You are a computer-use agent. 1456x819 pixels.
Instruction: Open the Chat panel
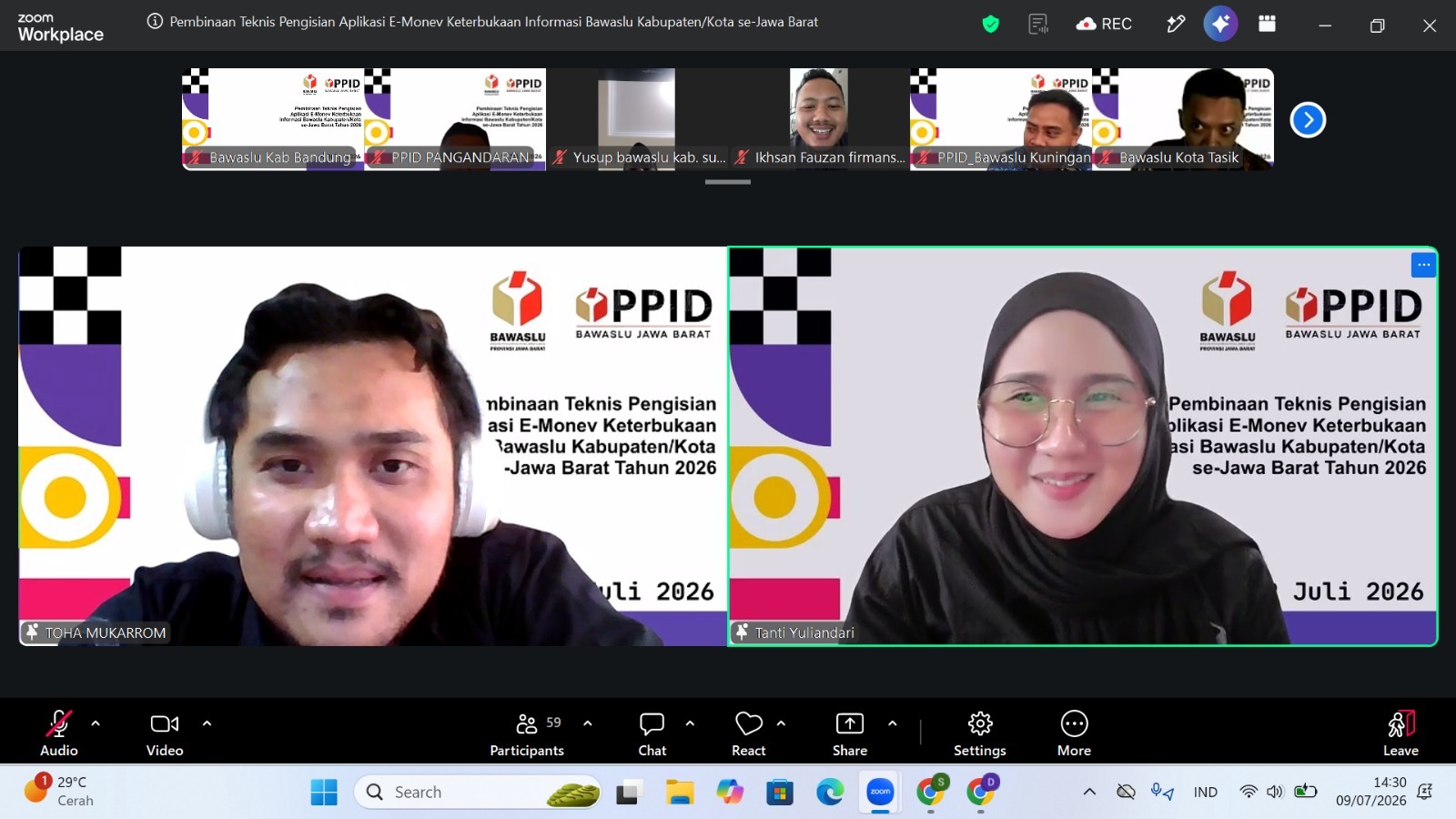pyautogui.click(x=652, y=733)
